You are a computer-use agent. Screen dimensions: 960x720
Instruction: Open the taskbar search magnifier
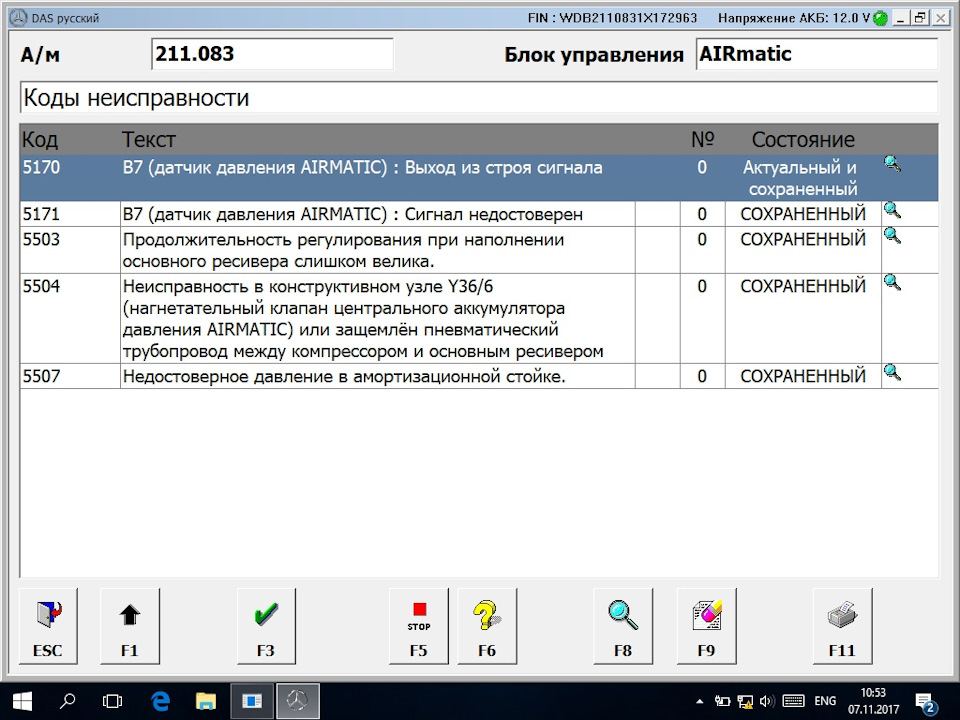tap(67, 701)
